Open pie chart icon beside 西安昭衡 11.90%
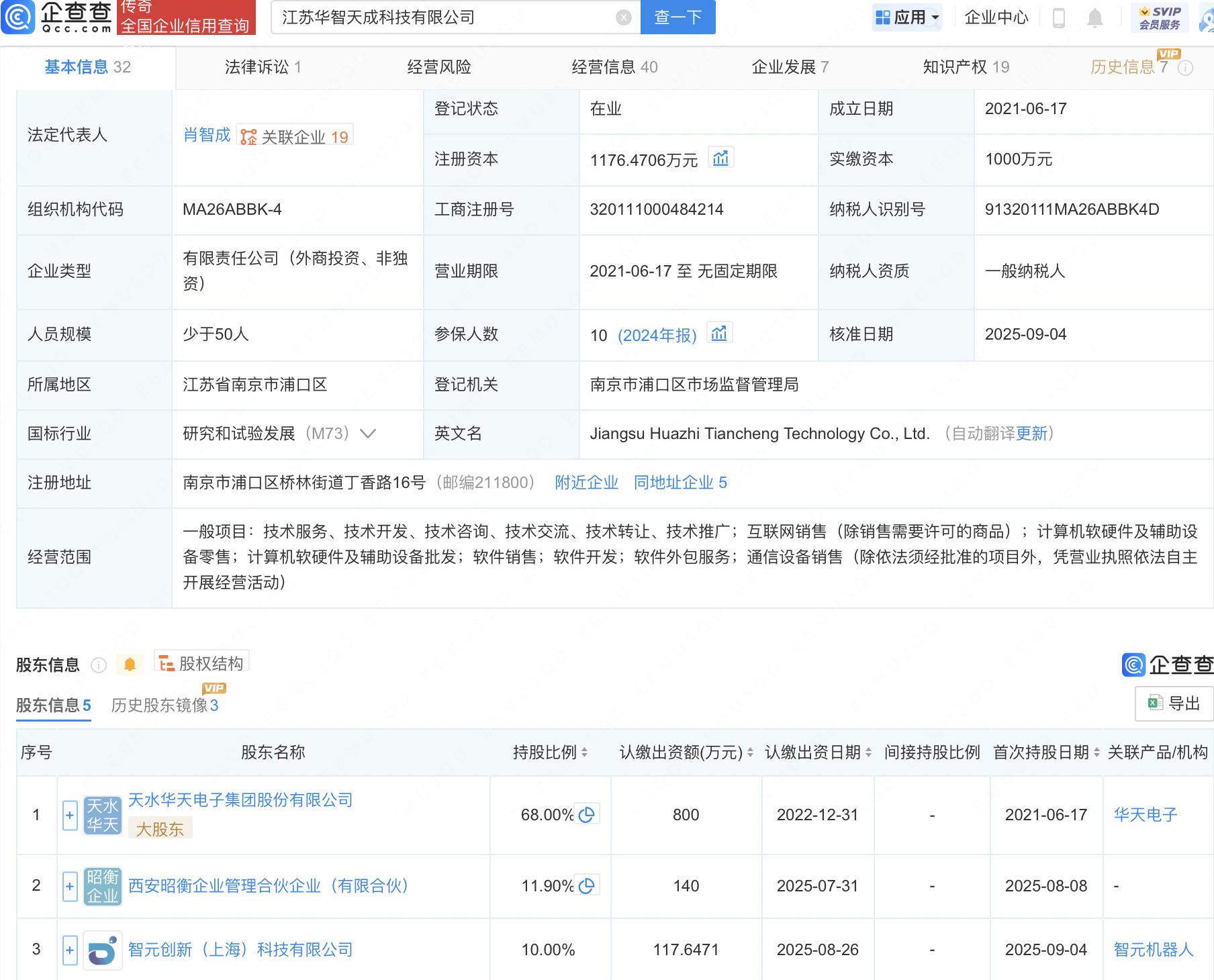This screenshot has height=980, width=1214. coord(587,885)
